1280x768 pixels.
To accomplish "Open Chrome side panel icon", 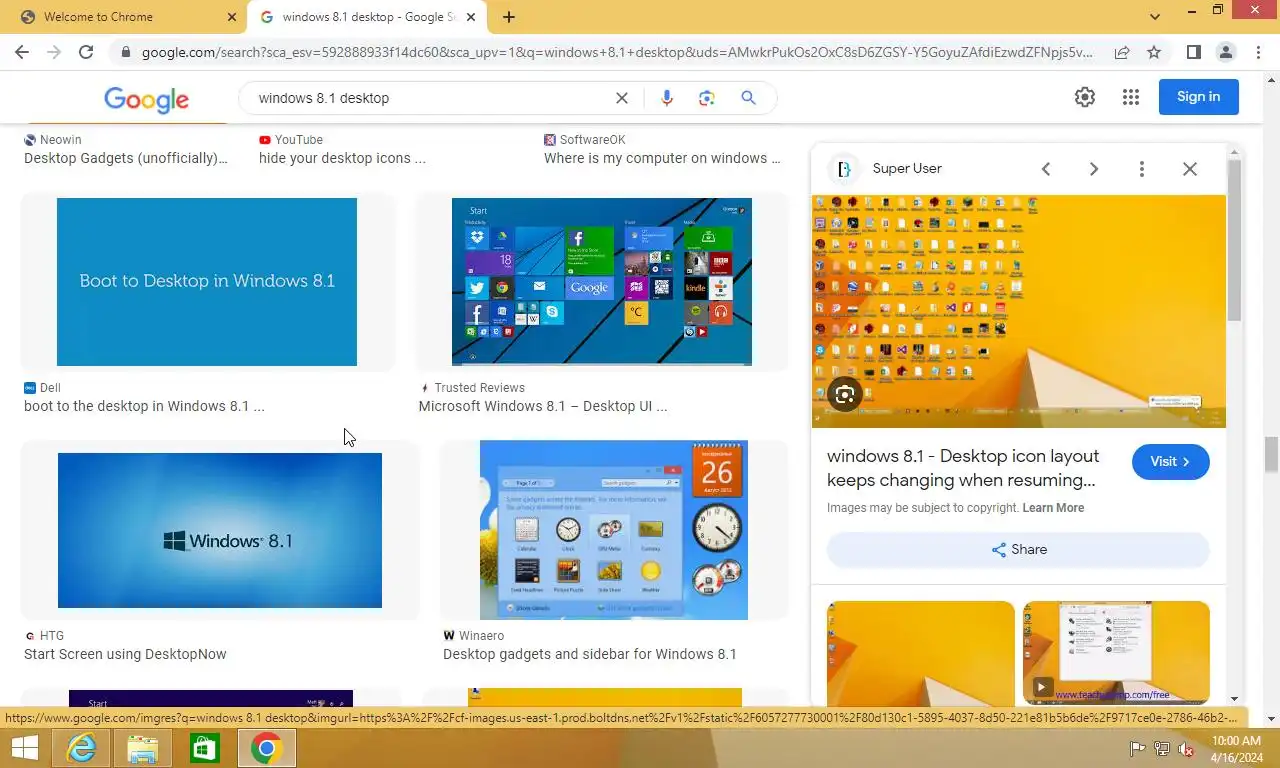I will pyautogui.click(x=1193, y=52).
